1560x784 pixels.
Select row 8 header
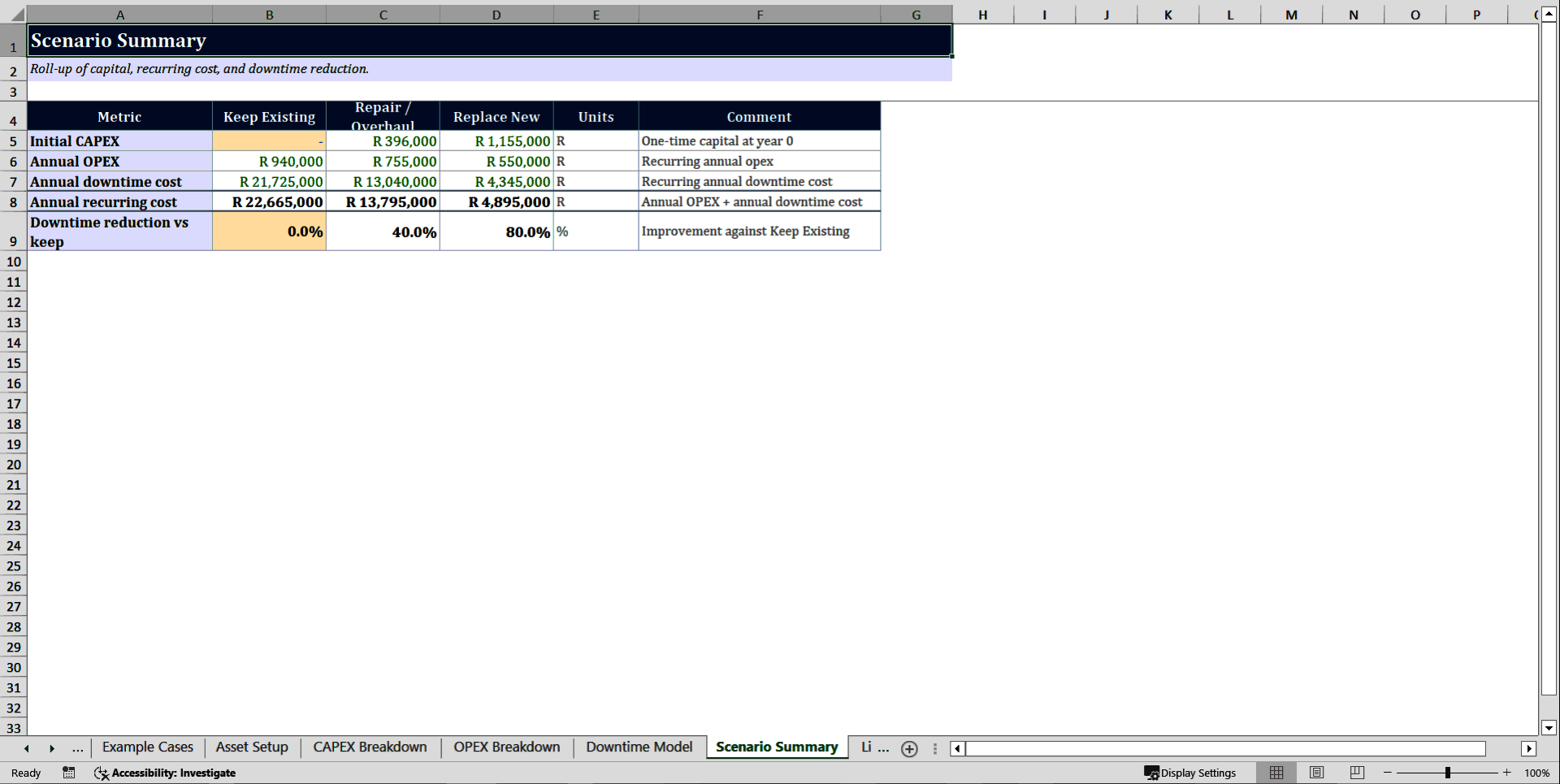[x=13, y=201]
